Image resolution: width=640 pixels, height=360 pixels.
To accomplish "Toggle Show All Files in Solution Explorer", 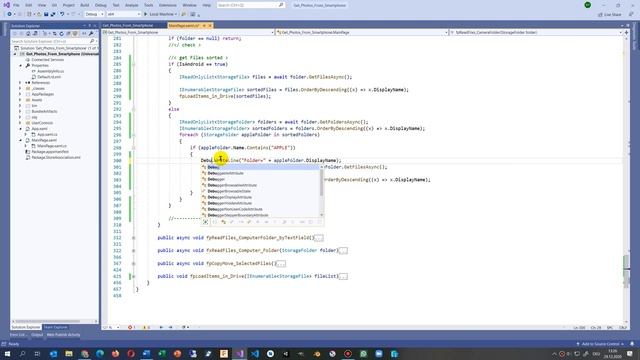I will click(75, 34).
